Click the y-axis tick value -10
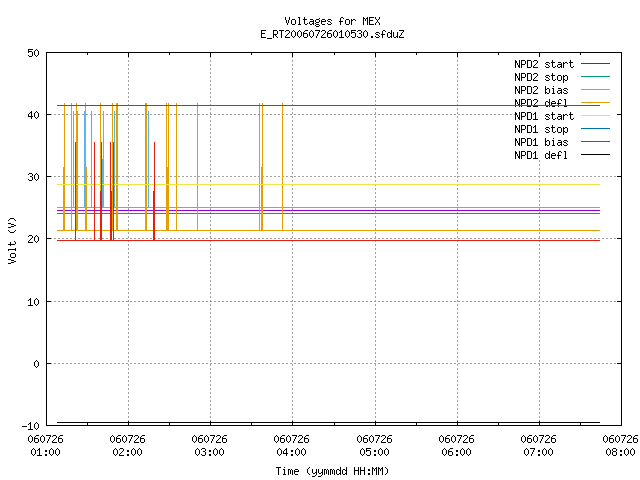640x480 pixels. (x=31, y=426)
